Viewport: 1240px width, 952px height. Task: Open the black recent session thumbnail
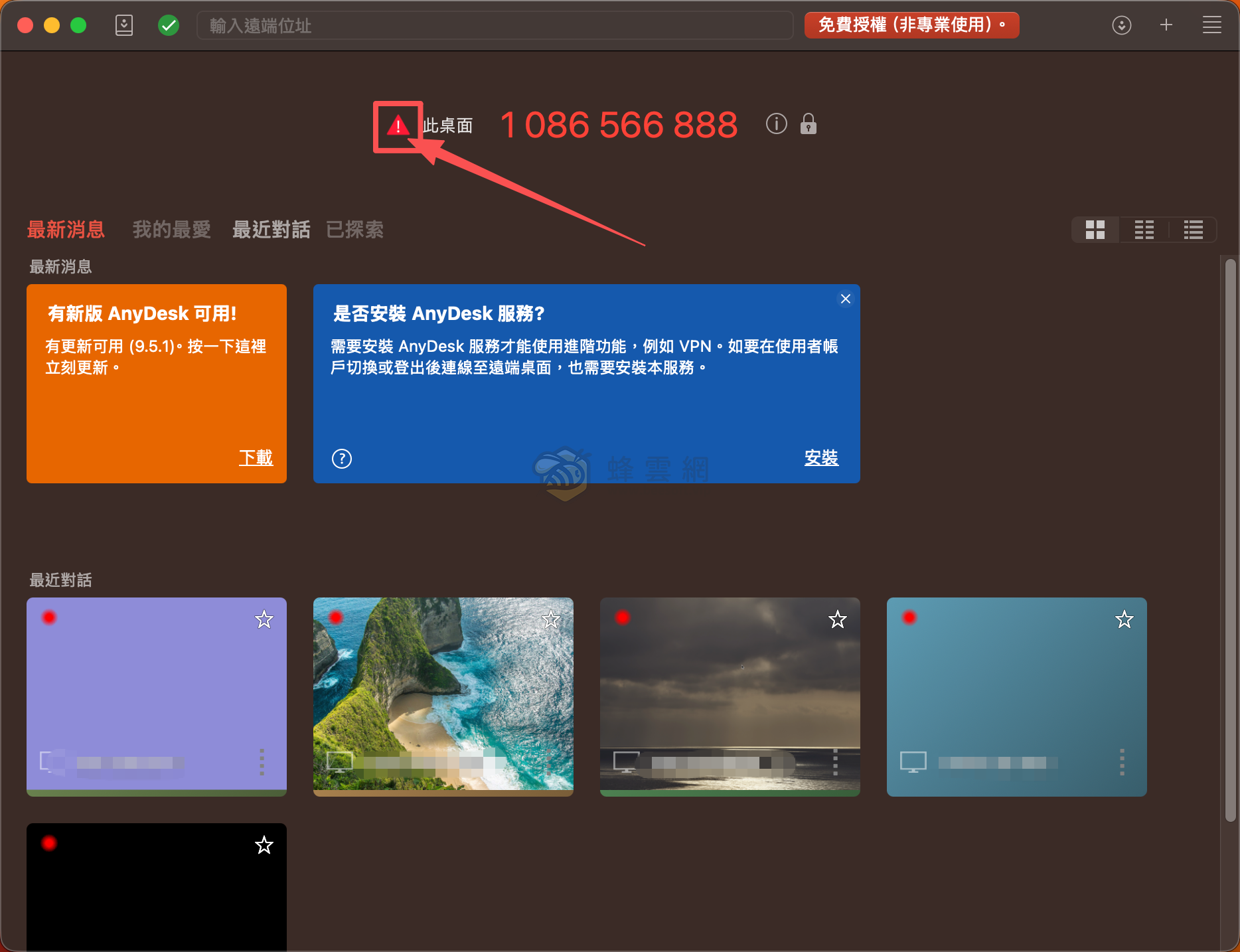pos(157,887)
